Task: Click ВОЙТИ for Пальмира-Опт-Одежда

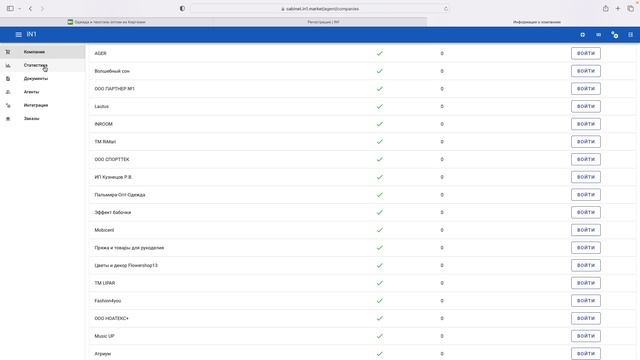Action: point(586,195)
